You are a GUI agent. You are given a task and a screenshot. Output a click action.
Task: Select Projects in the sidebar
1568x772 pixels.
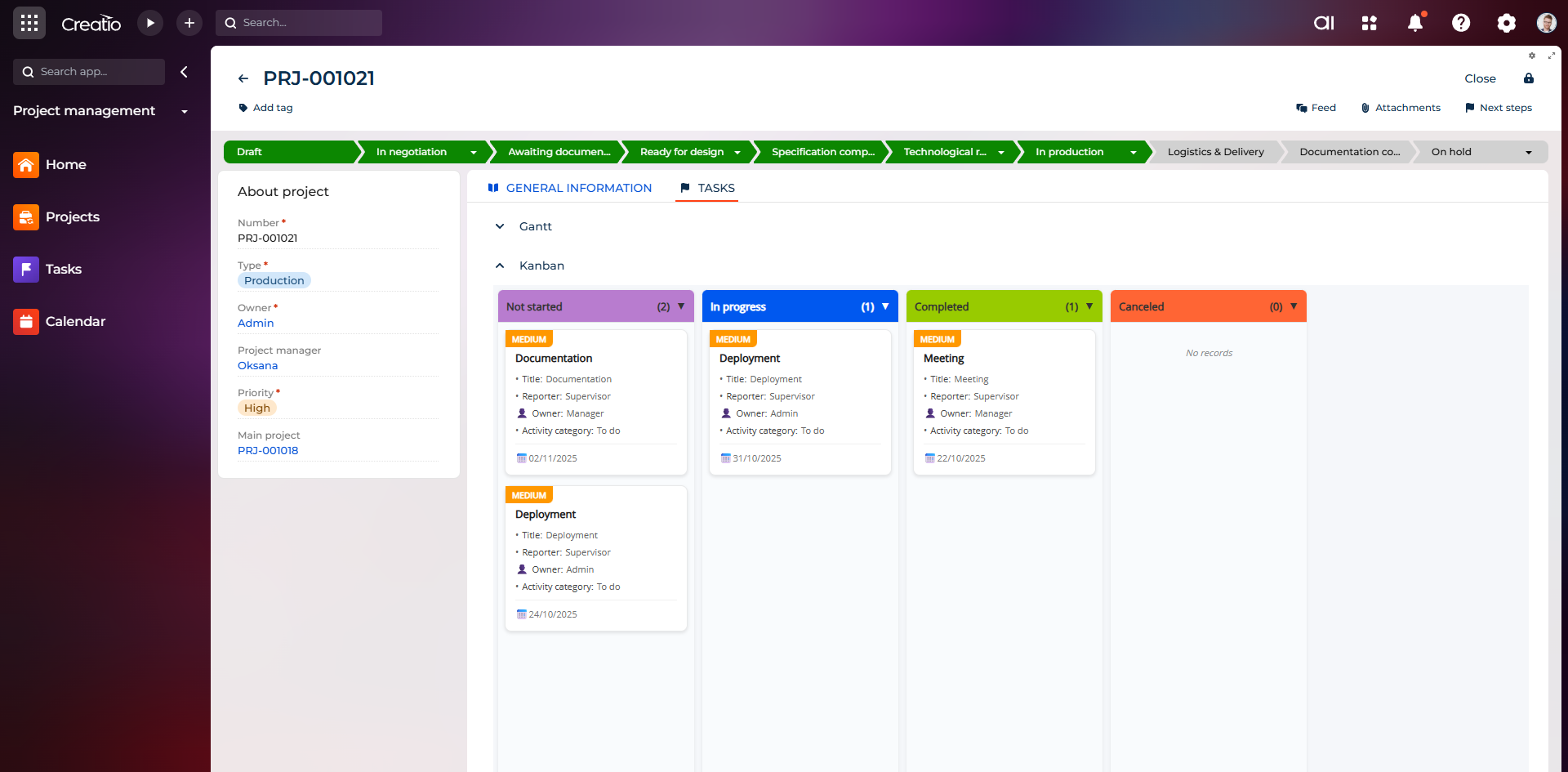coord(73,216)
